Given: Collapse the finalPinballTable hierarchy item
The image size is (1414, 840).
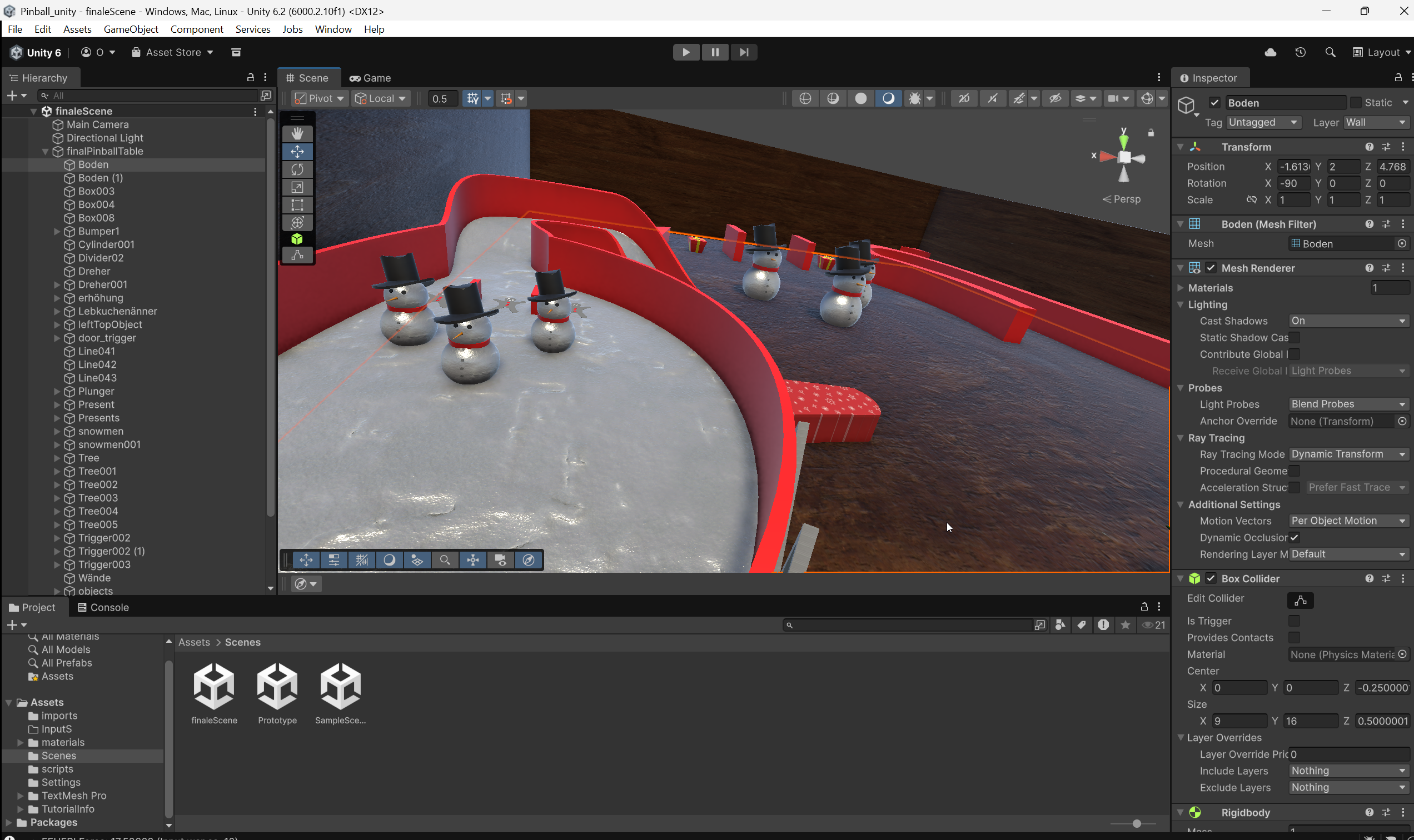Looking at the screenshot, I should tap(46, 151).
